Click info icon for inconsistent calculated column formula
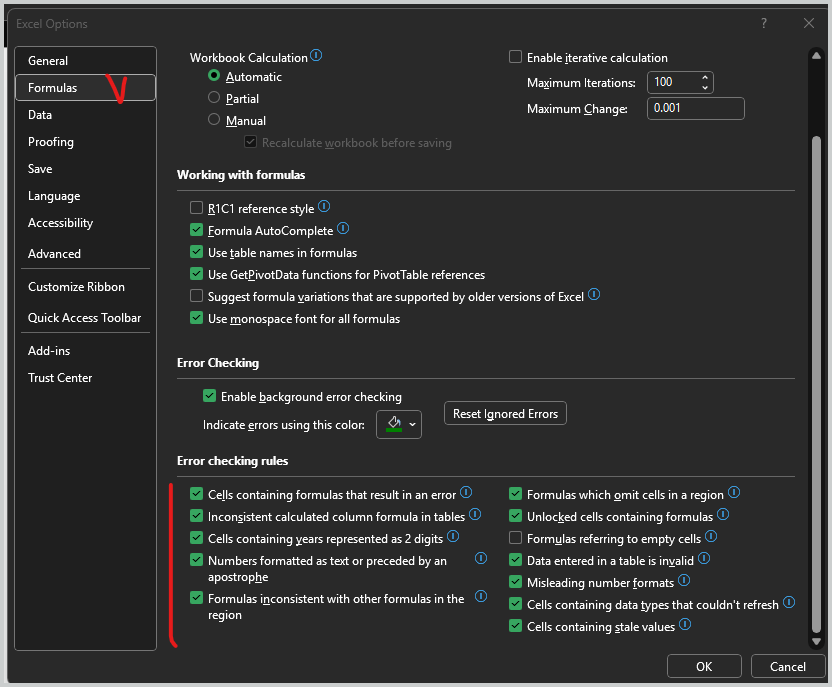832x687 pixels. point(475,515)
